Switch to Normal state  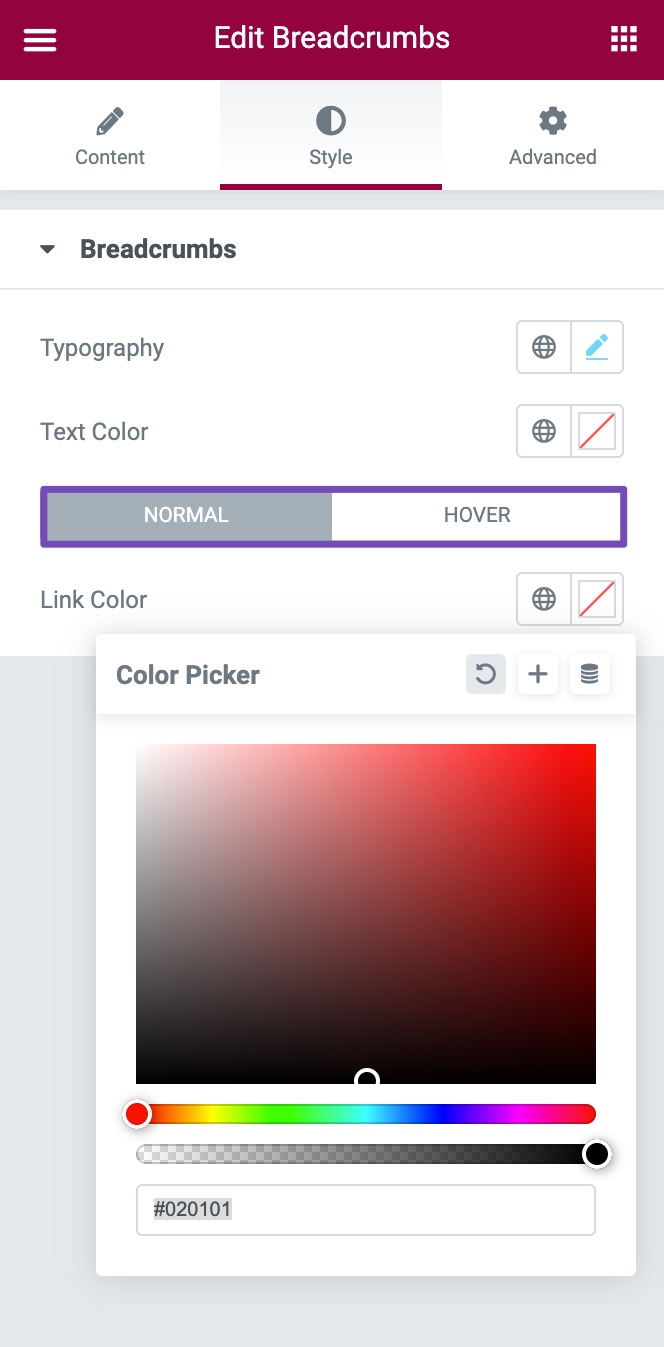click(x=187, y=516)
